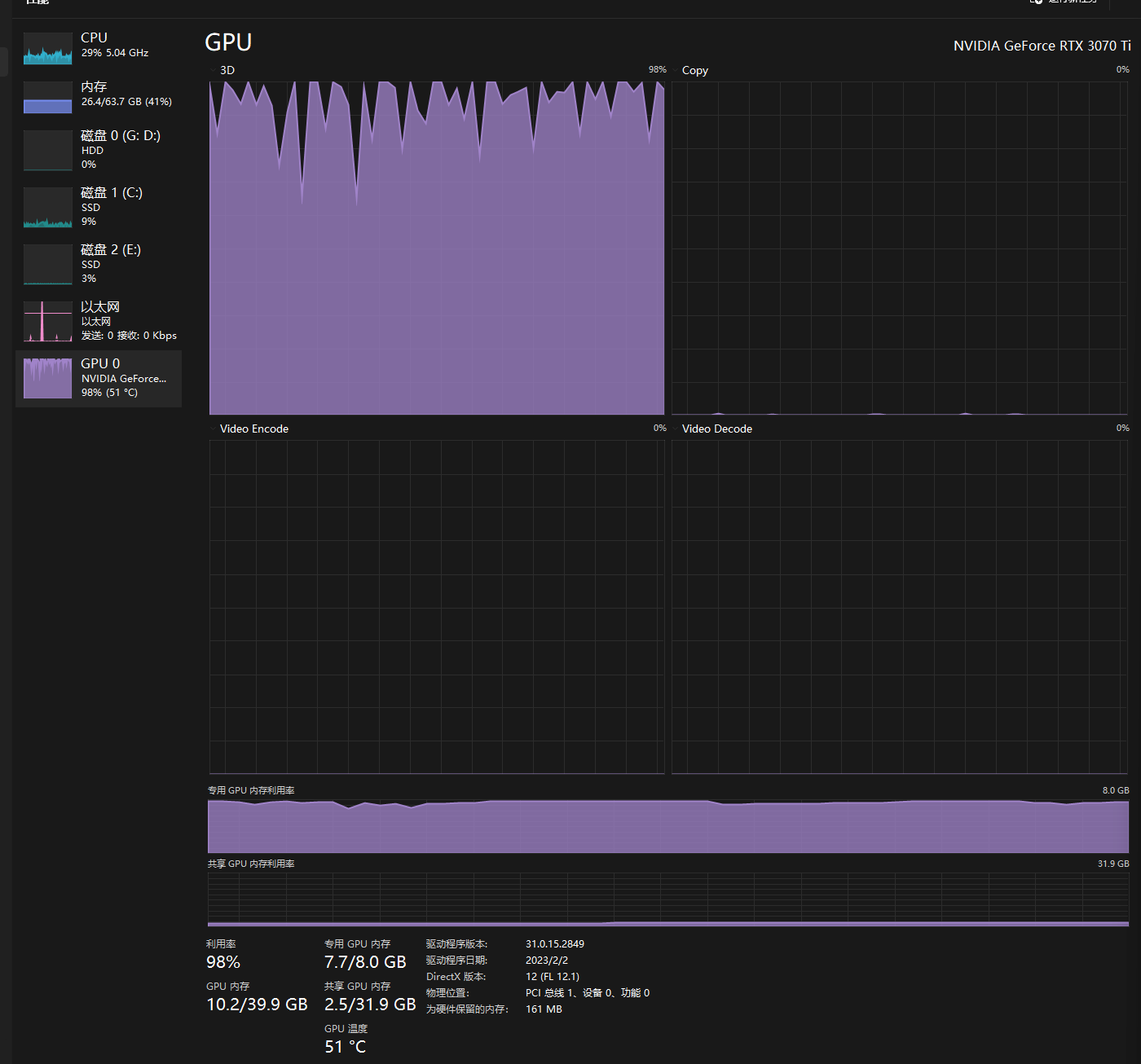The width and height of the screenshot is (1141, 1064).
Task: Open the Video Encode engine dropdown
Action: click(x=214, y=429)
